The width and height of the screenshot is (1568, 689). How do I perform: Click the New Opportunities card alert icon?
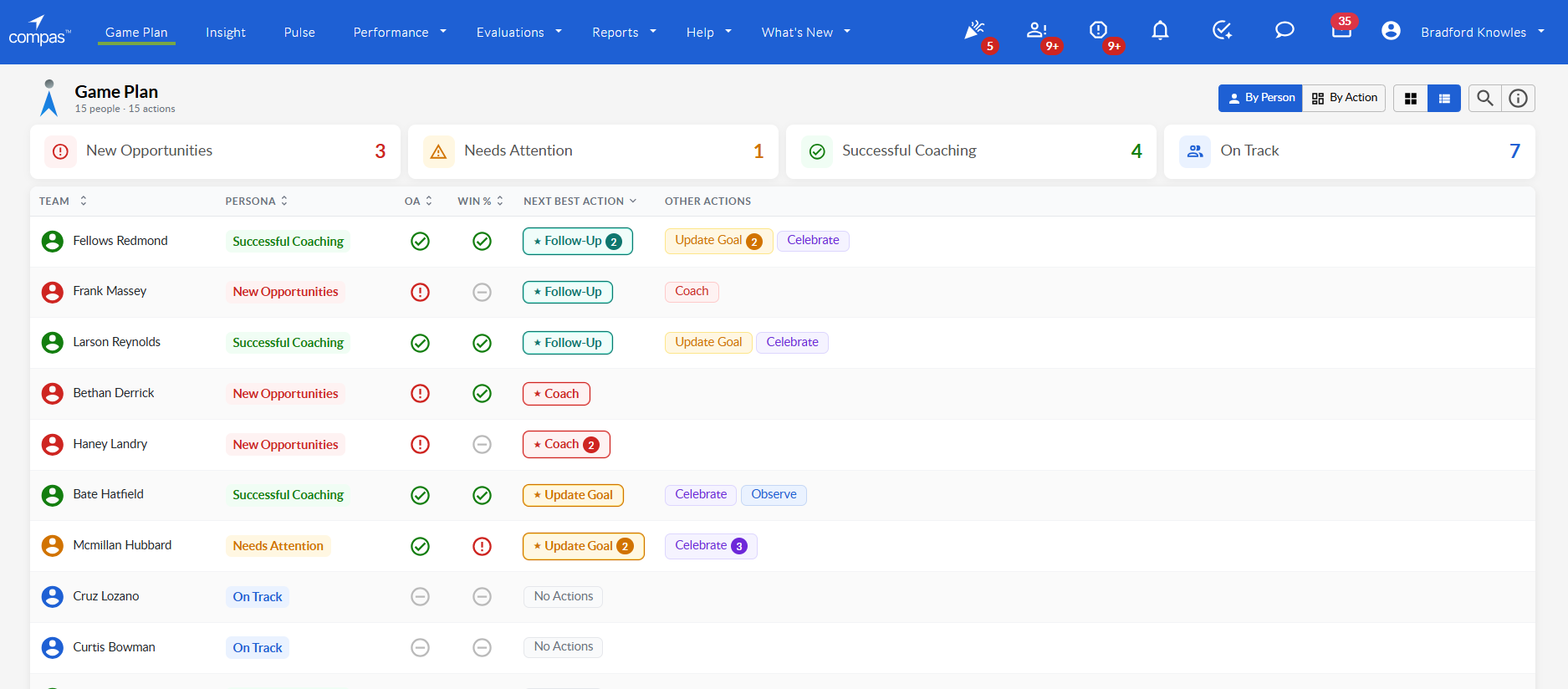pos(60,151)
